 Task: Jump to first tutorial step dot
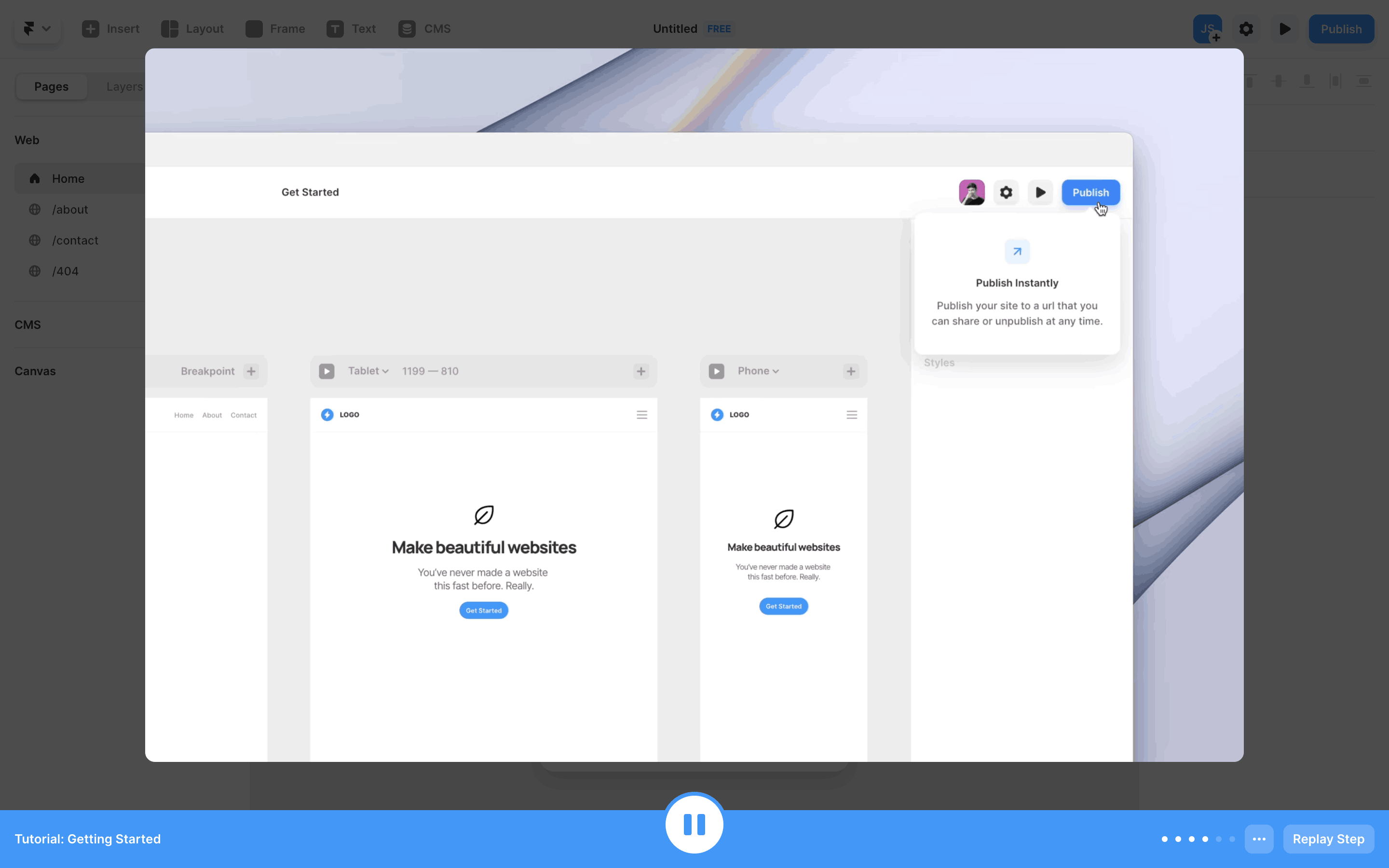(x=1165, y=839)
